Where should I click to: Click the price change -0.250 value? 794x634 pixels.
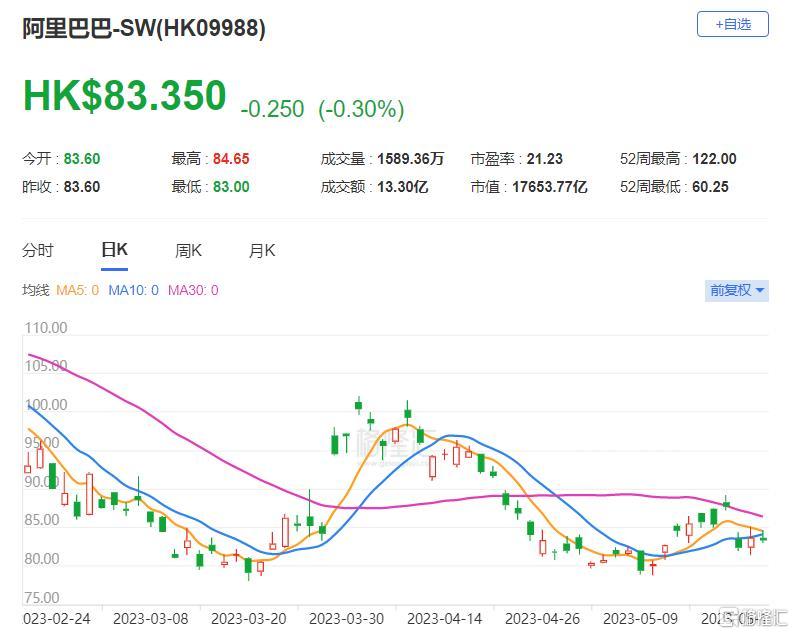point(272,109)
